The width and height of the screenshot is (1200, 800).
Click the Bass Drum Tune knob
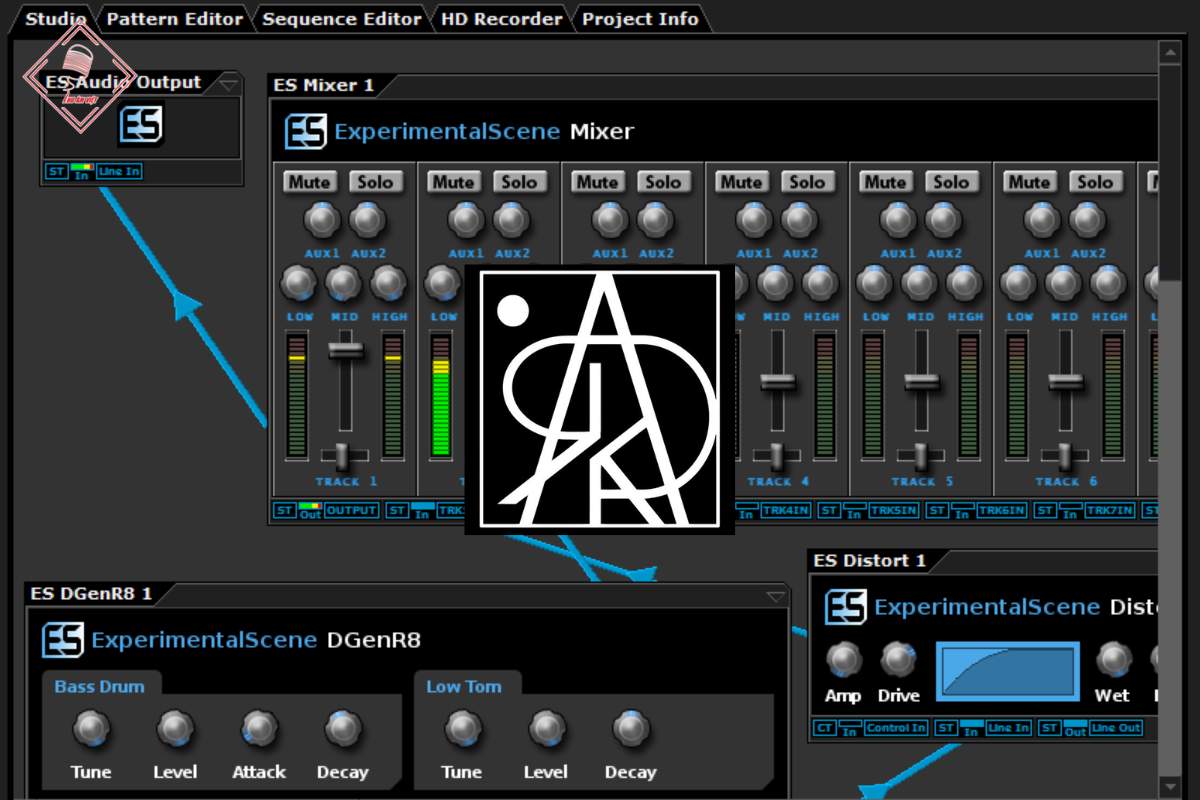[91, 729]
